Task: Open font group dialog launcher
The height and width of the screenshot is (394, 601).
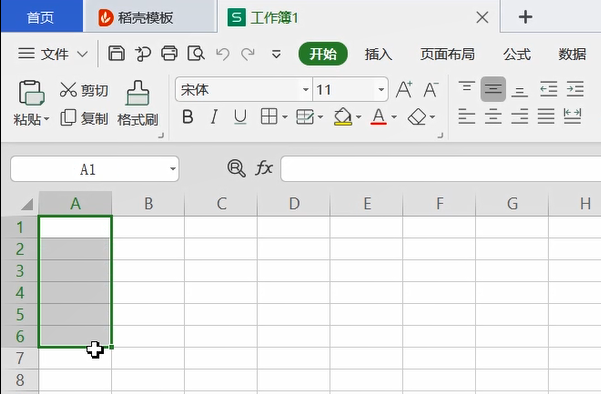Action: click(440, 135)
